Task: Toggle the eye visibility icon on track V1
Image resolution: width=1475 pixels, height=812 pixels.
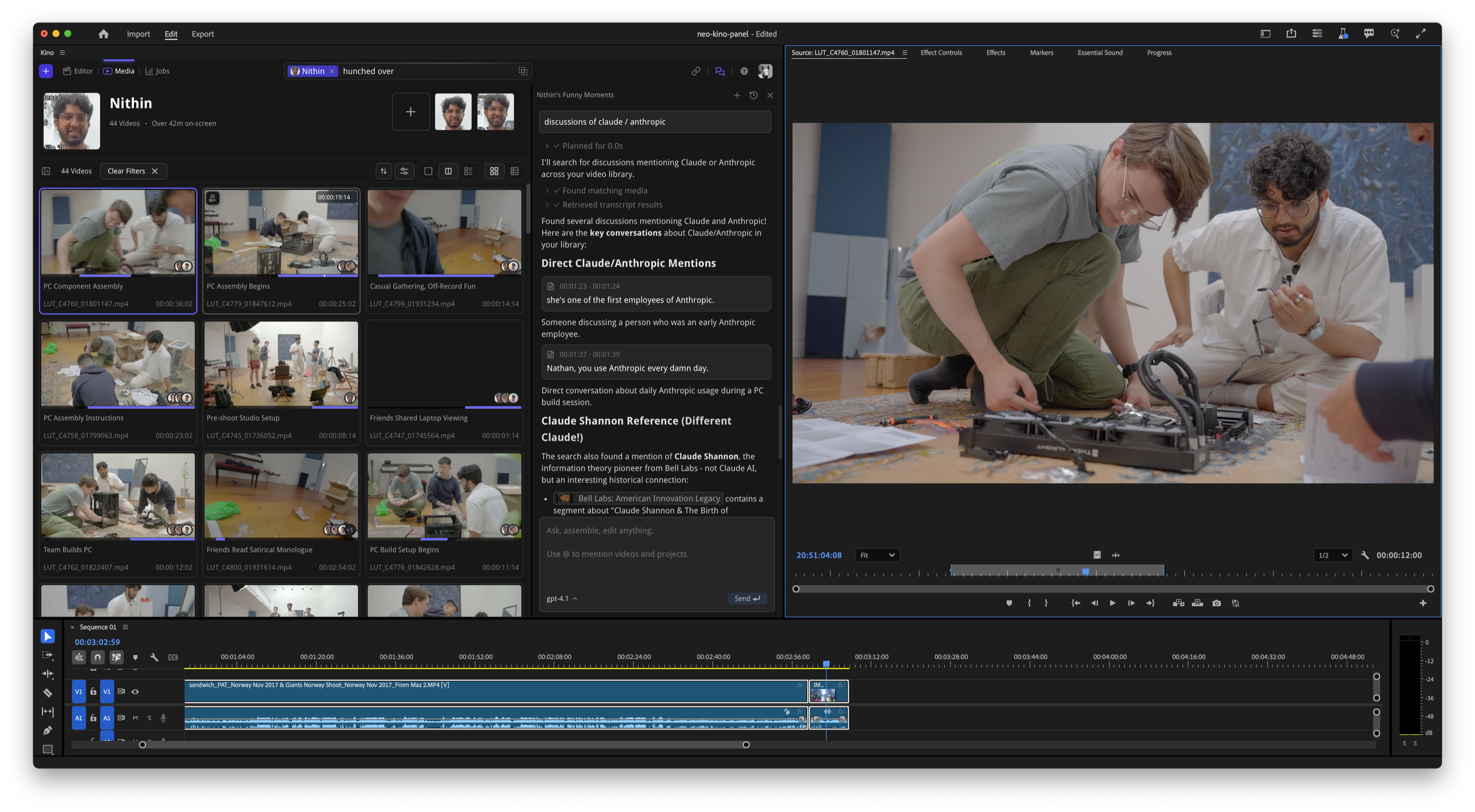Action: pos(136,692)
